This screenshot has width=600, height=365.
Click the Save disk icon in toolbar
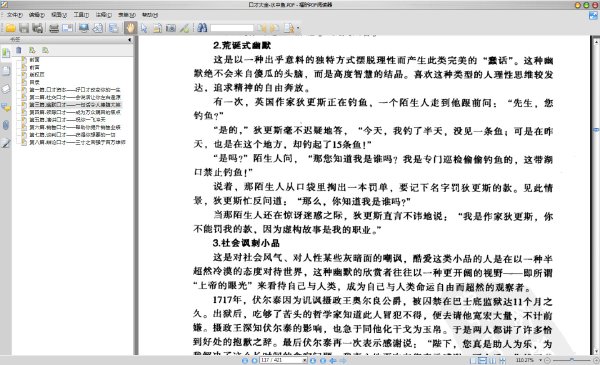click(24, 28)
